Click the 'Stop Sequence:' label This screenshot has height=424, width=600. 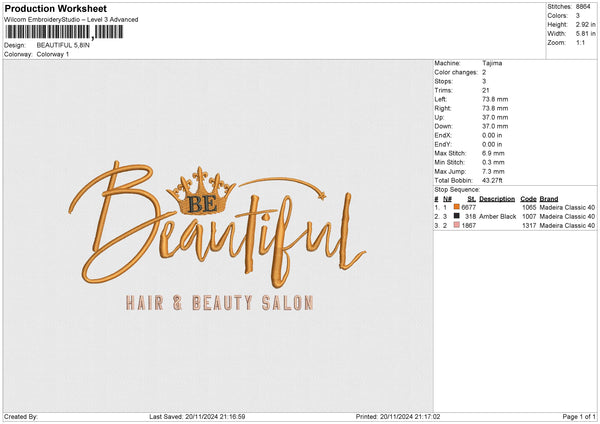point(457,189)
